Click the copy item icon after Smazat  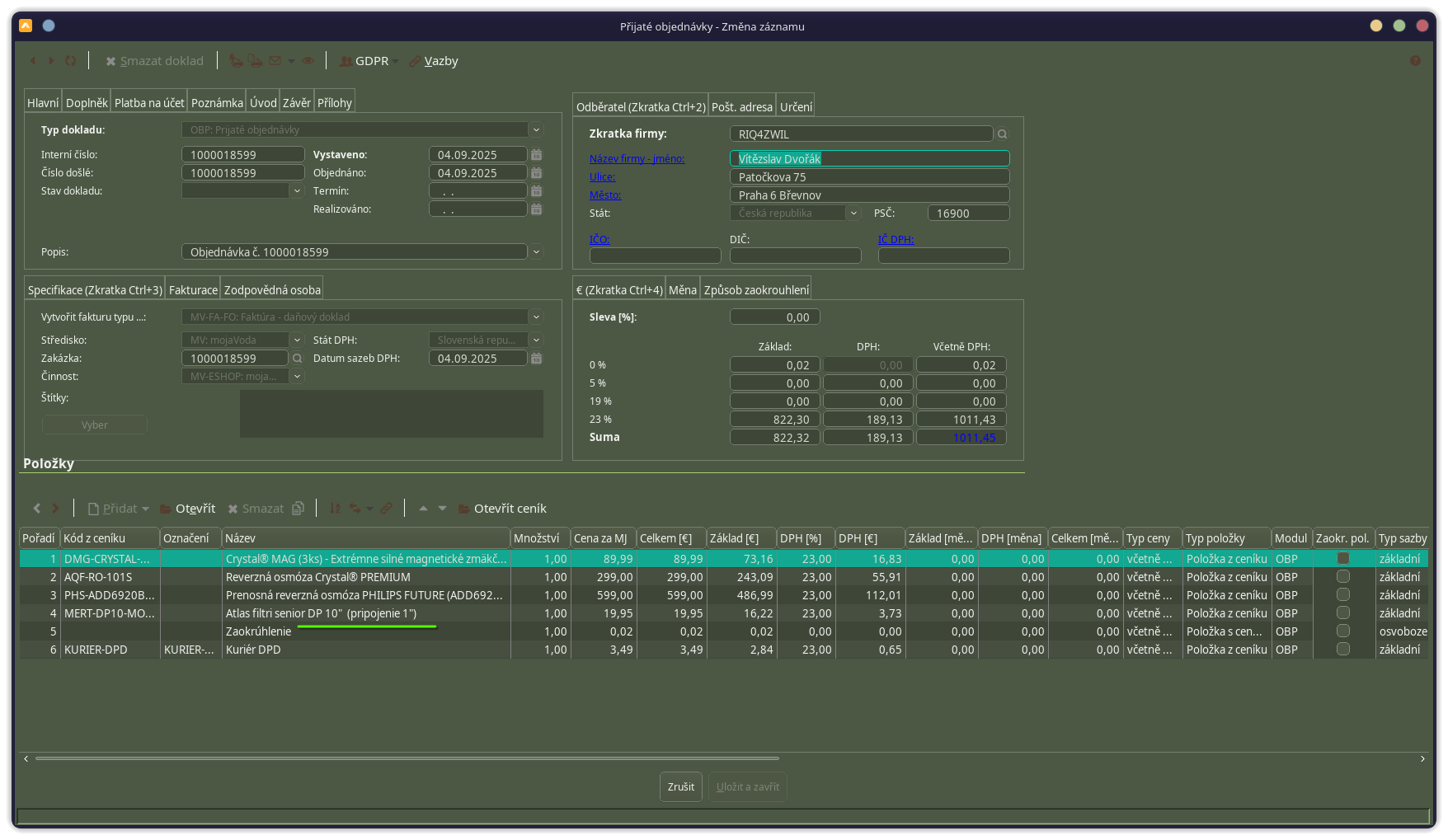coord(299,509)
